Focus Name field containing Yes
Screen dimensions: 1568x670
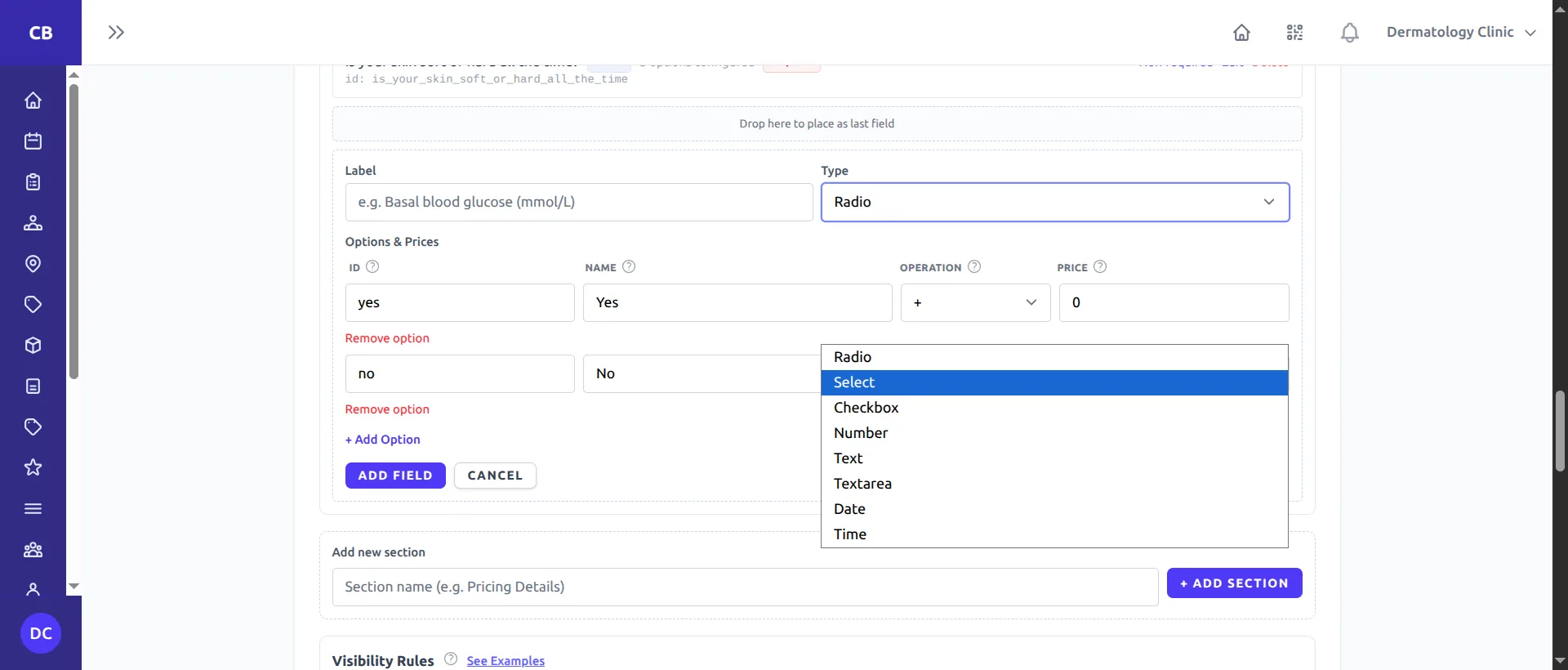tap(737, 302)
